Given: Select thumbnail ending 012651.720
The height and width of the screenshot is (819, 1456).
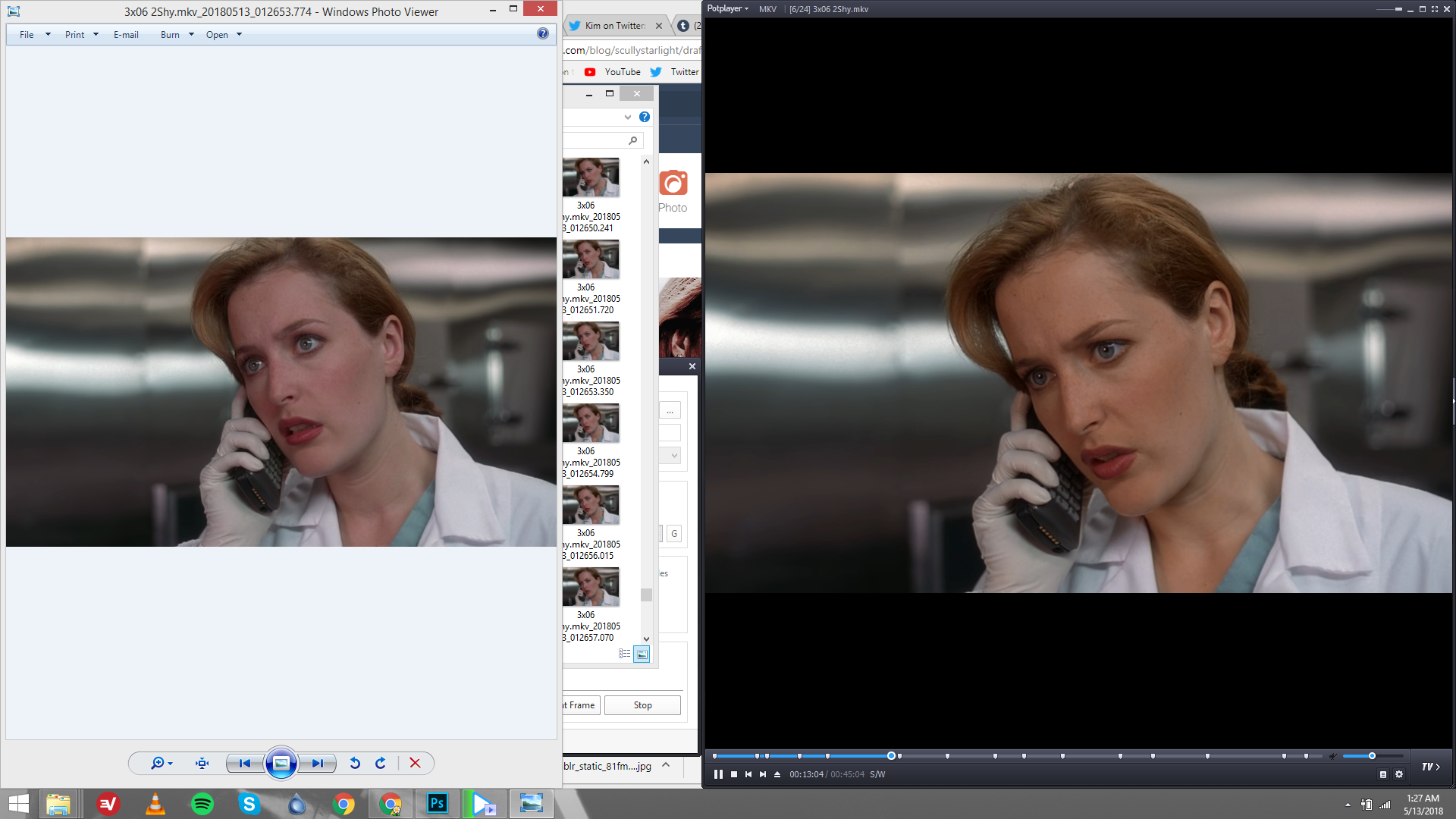Looking at the screenshot, I should 591,278.
